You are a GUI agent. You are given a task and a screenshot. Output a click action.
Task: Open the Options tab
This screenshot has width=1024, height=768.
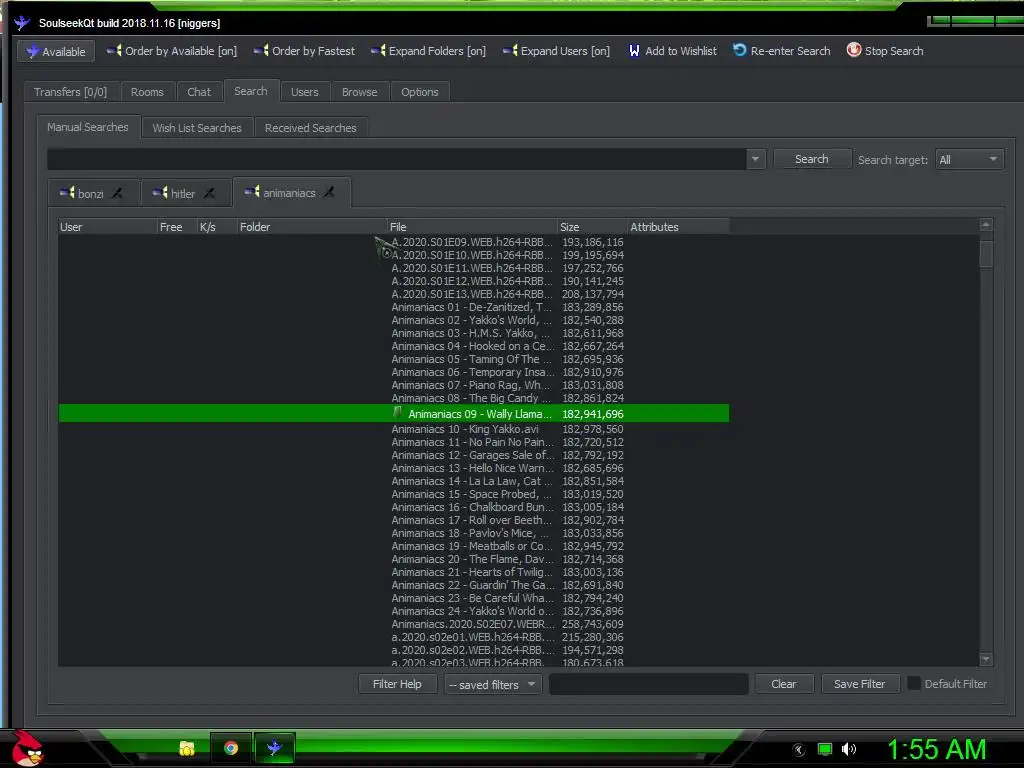pos(419,92)
